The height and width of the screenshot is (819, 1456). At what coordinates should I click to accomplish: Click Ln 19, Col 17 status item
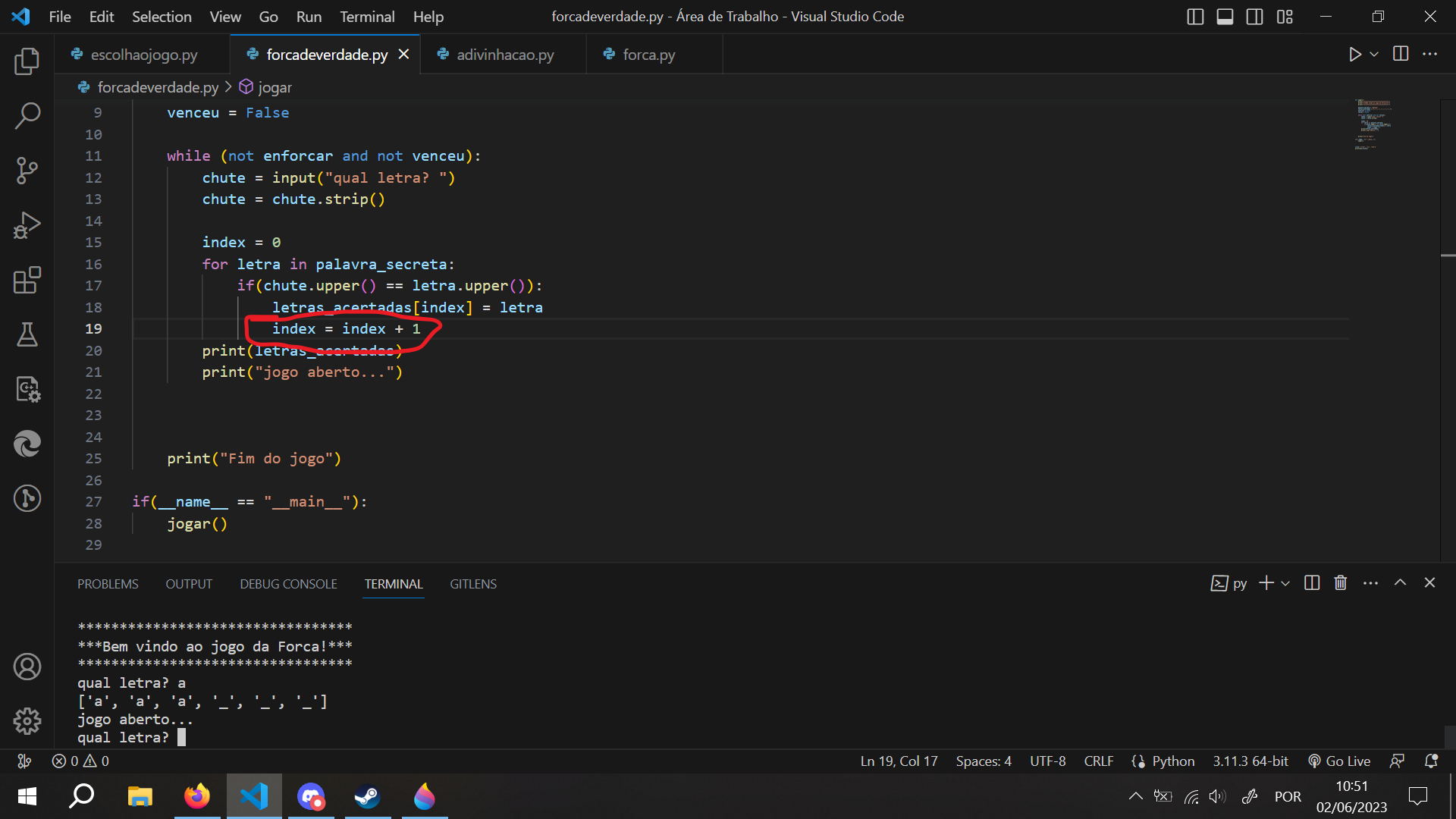(x=899, y=761)
